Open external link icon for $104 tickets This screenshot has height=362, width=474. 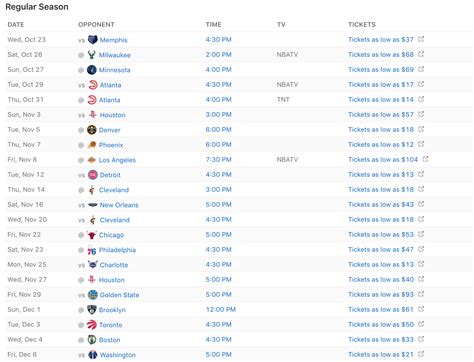point(425,159)
